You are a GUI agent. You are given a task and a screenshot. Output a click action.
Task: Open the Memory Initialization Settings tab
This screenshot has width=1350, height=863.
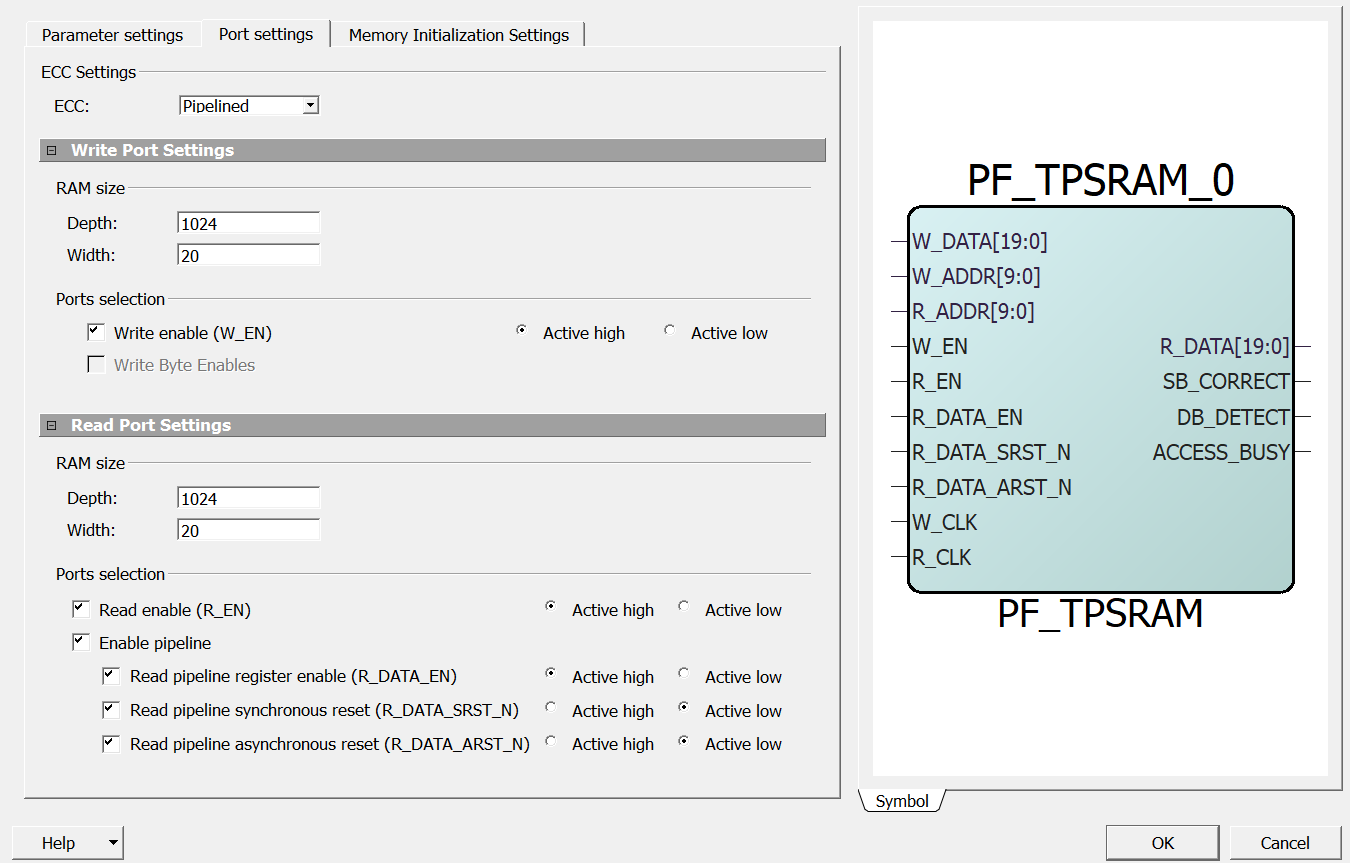pos(458,35)
